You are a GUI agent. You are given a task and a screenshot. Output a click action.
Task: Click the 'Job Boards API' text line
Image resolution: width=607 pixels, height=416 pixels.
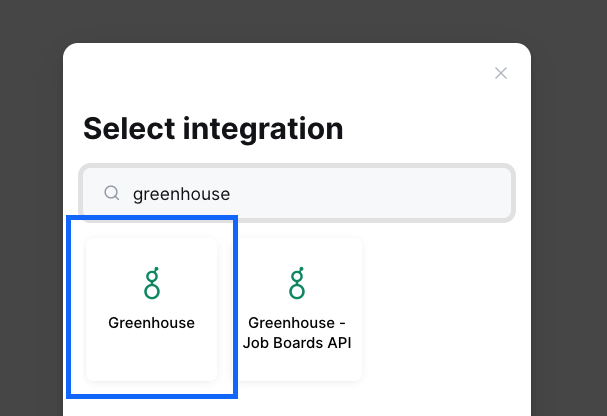pos(297,343)
